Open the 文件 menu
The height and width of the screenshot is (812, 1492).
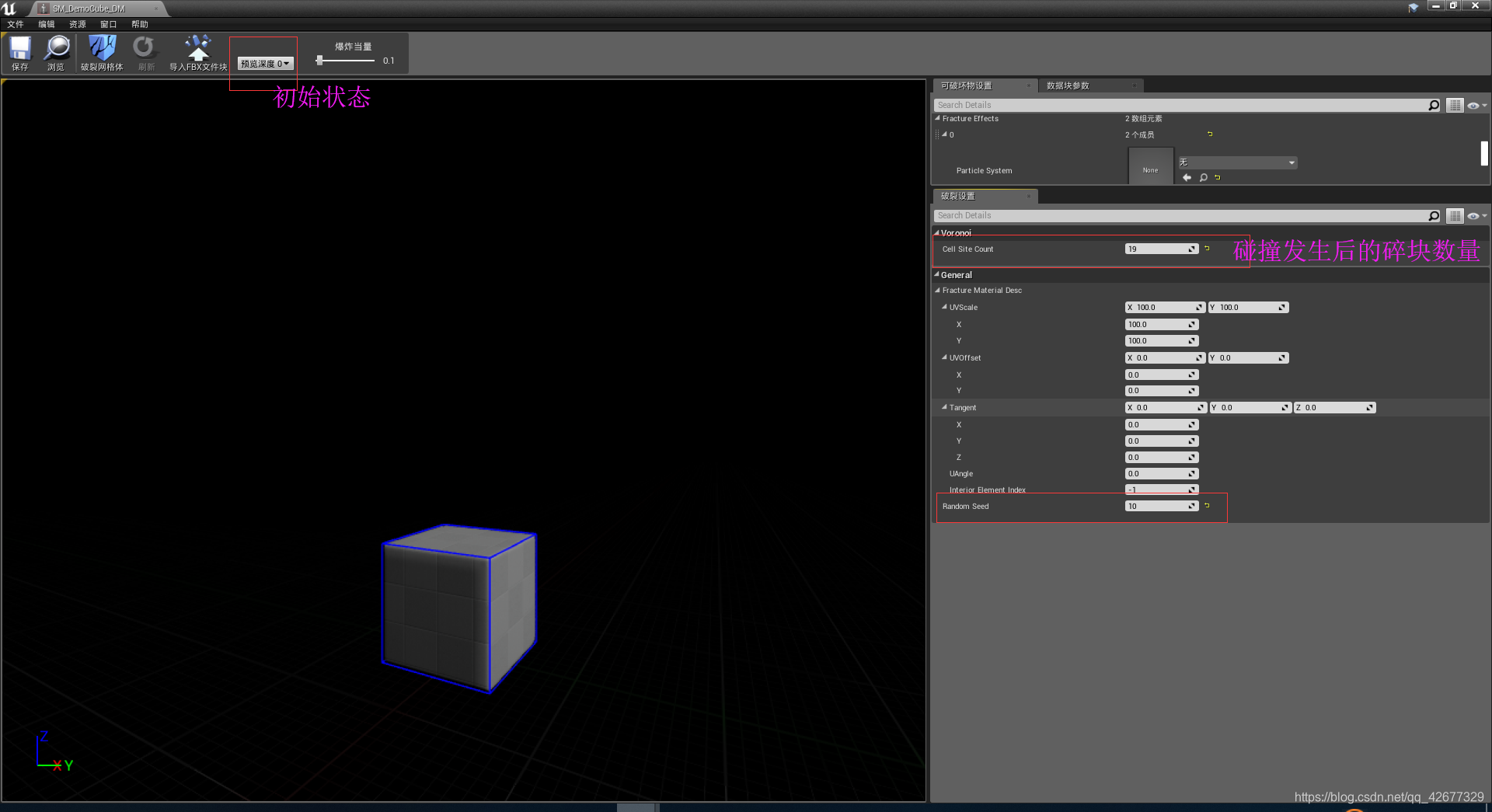(x=16, y=24)
